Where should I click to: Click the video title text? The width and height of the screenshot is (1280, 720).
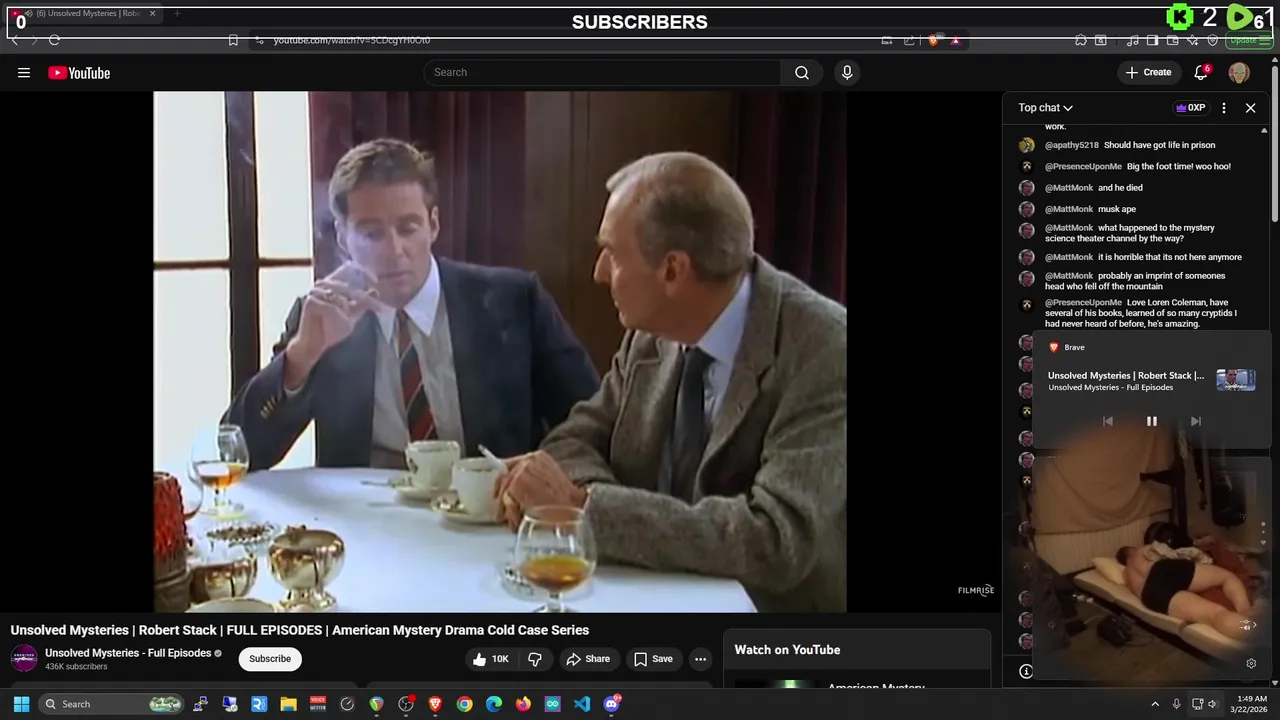(x=300, y=630)
